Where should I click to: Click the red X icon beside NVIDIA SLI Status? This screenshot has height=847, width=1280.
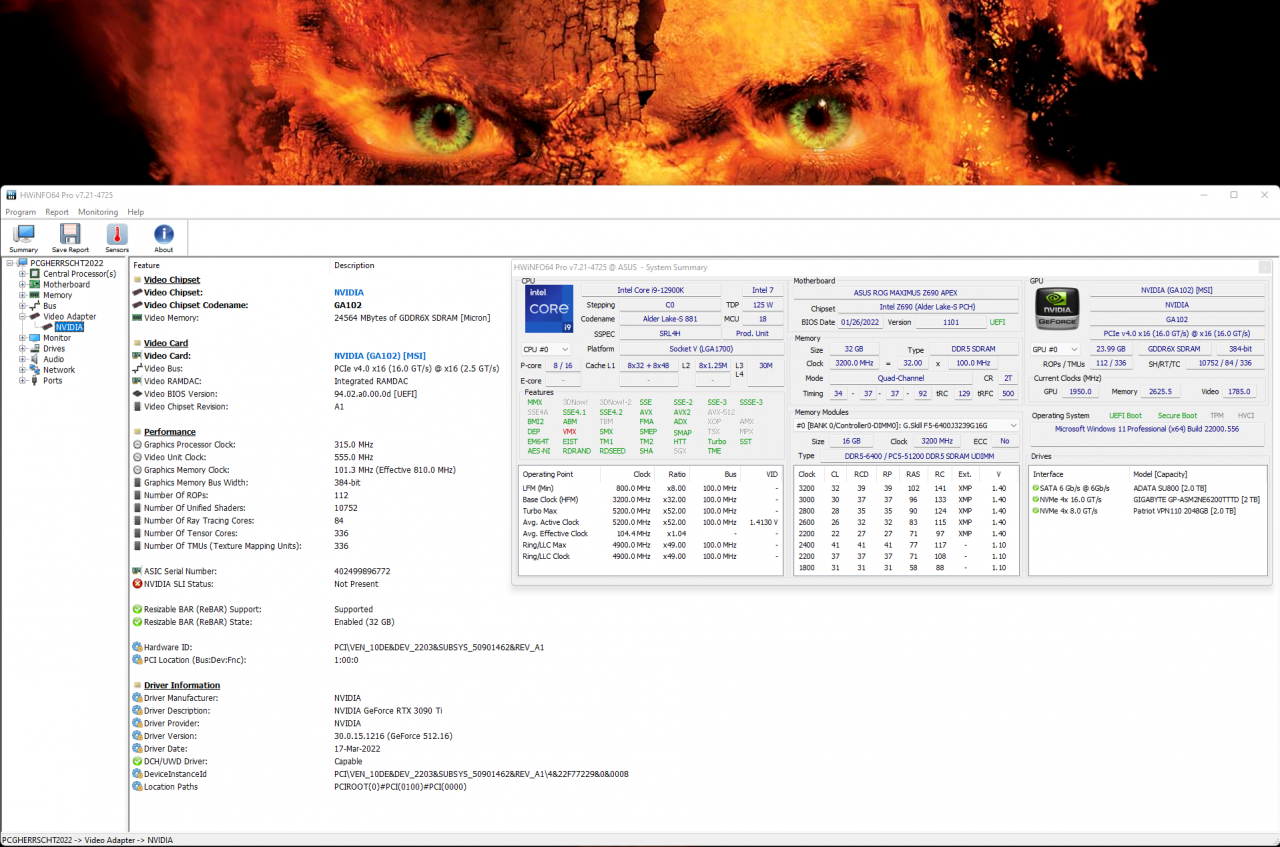click(x=137, y=584)
